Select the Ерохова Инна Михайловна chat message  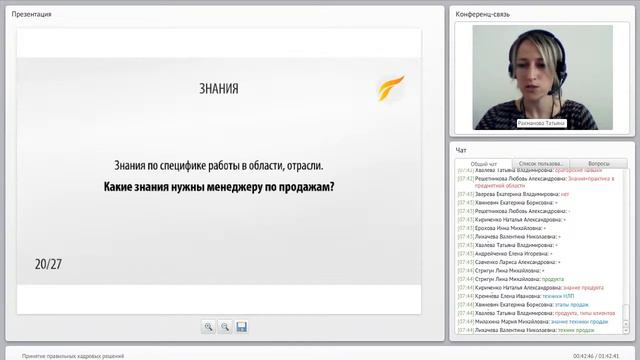(x=502, y=228)
